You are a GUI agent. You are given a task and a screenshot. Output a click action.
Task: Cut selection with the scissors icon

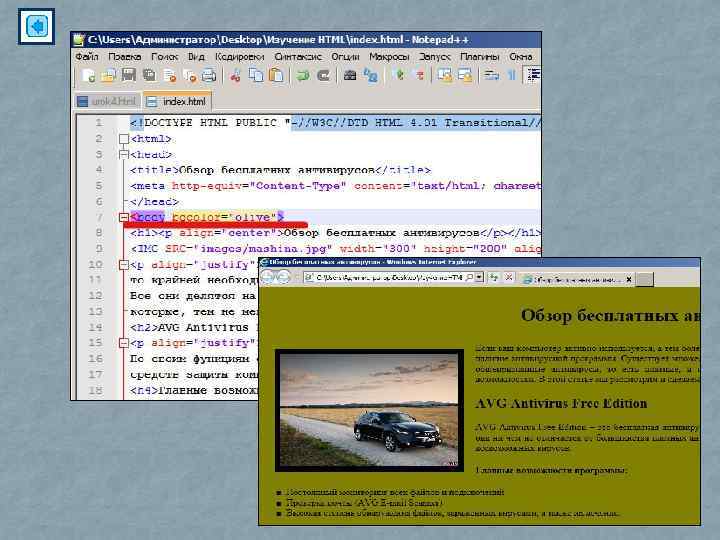click(236, 75)
